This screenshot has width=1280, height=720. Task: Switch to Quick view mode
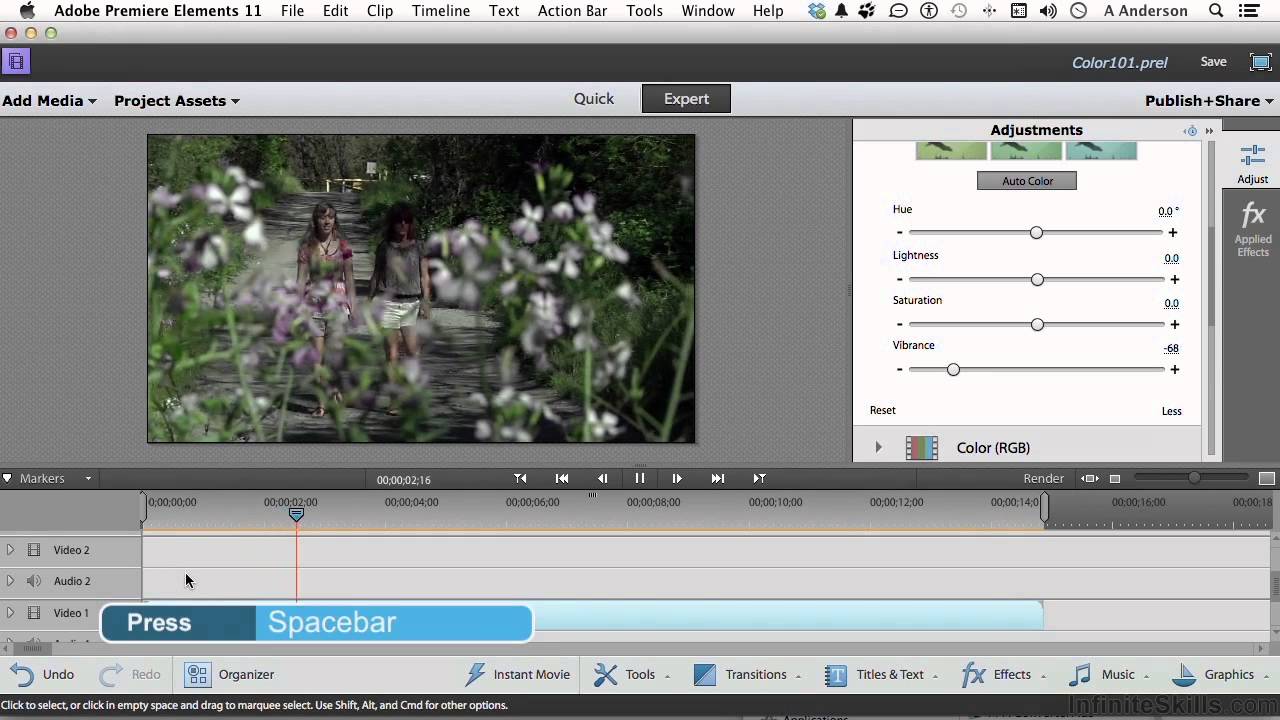click(594, 99)
